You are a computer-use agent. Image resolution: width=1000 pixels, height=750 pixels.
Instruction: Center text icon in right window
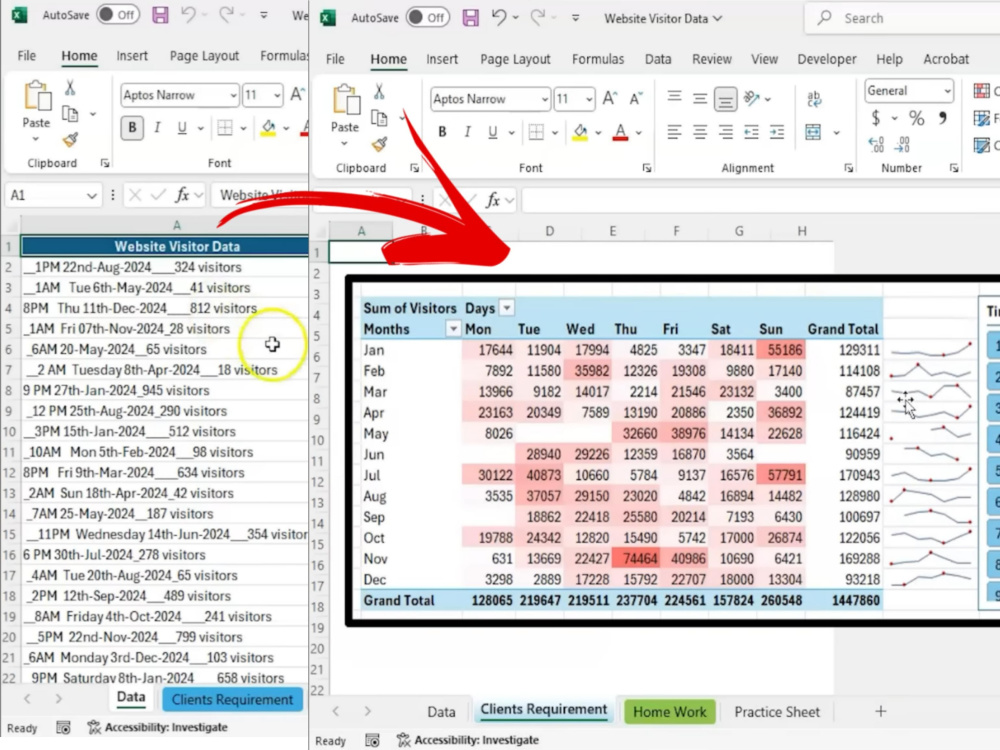point(700,132)
